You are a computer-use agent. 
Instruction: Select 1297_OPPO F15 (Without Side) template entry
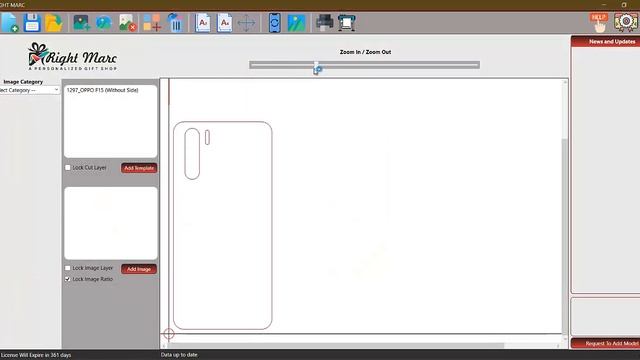click(x=102, y=90)
